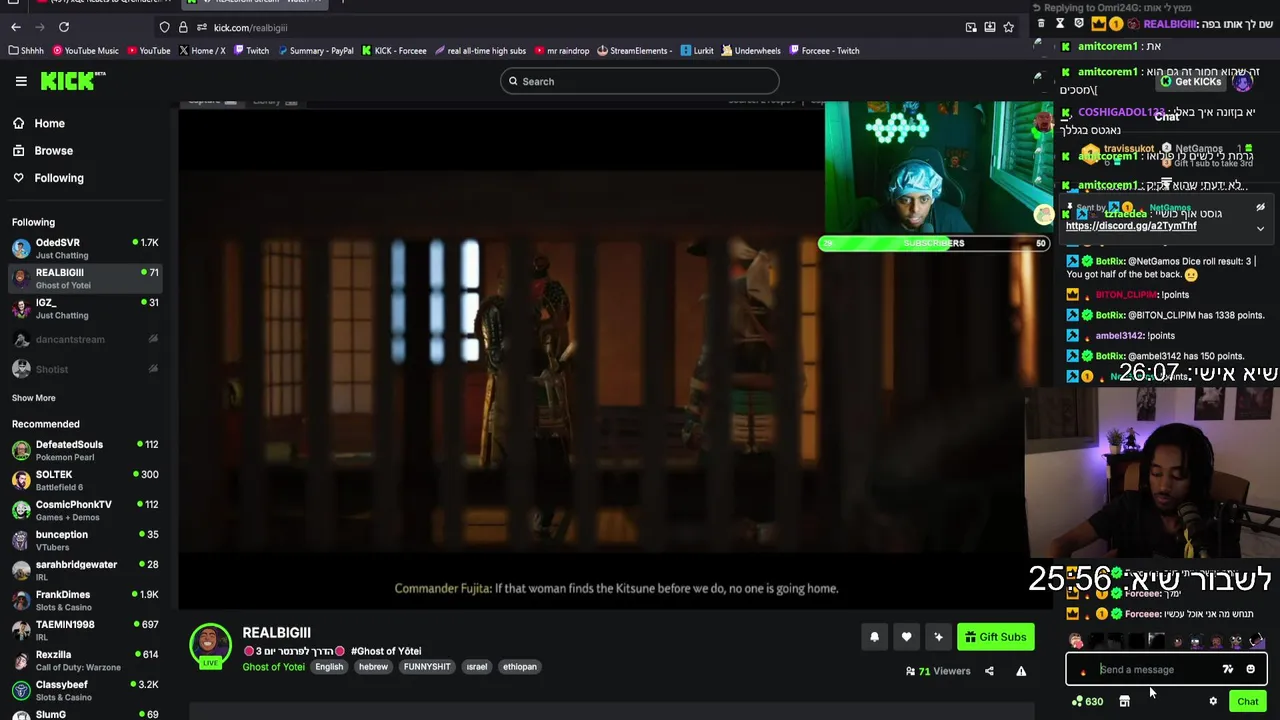Open REALBIGIII followed channel
Screen dimensions: 1280x720
[85, 278]
